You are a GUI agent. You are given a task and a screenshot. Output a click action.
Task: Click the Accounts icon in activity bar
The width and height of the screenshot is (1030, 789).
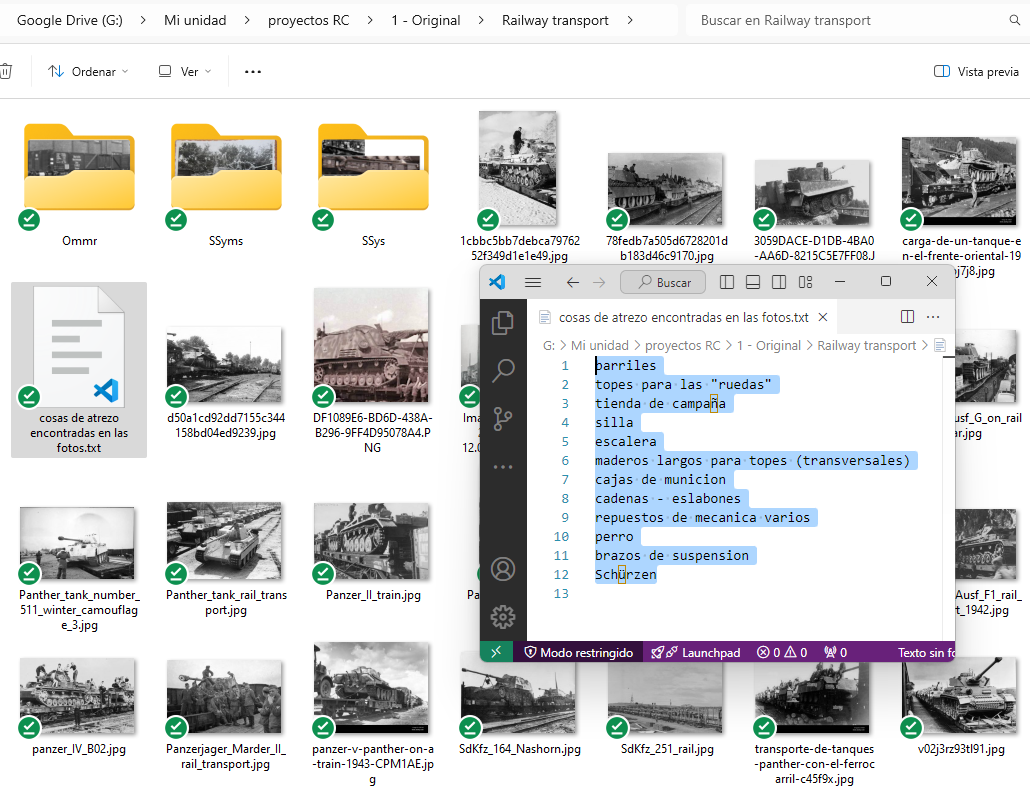tap(503, 569)
